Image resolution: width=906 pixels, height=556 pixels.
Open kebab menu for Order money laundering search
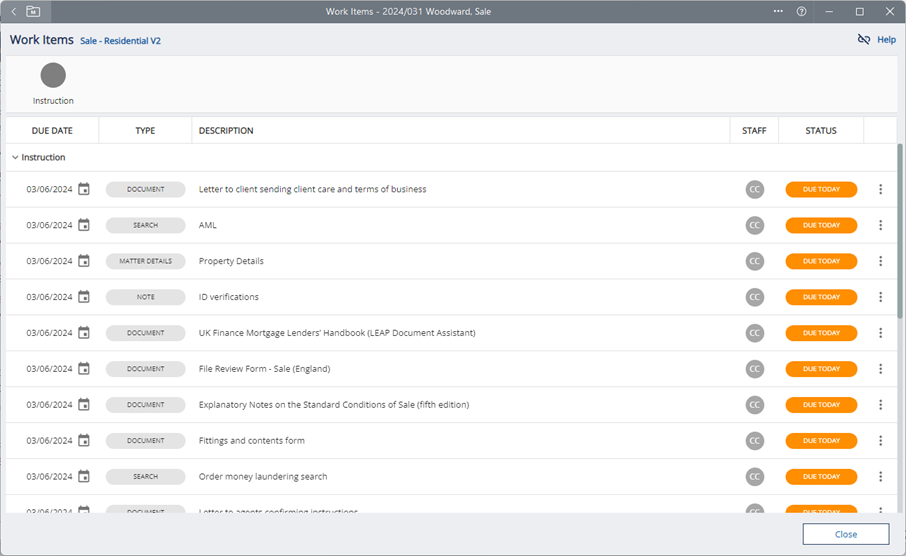[x=880, y=477]
